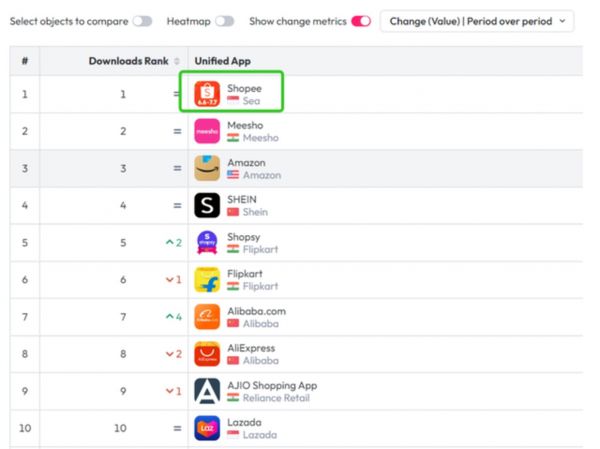Click the Meesho app icon
Viewport: 600px width, 449px height.
point(207,131)
